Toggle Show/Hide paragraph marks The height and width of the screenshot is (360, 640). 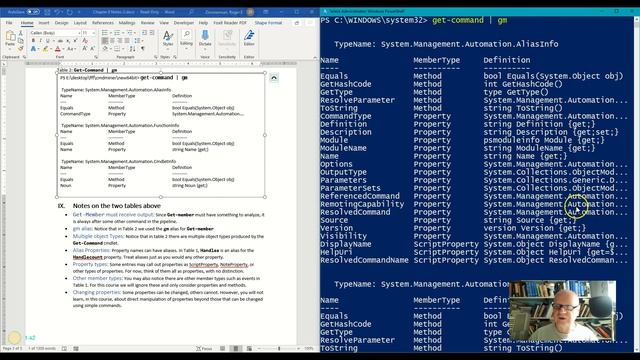[143, 49]
